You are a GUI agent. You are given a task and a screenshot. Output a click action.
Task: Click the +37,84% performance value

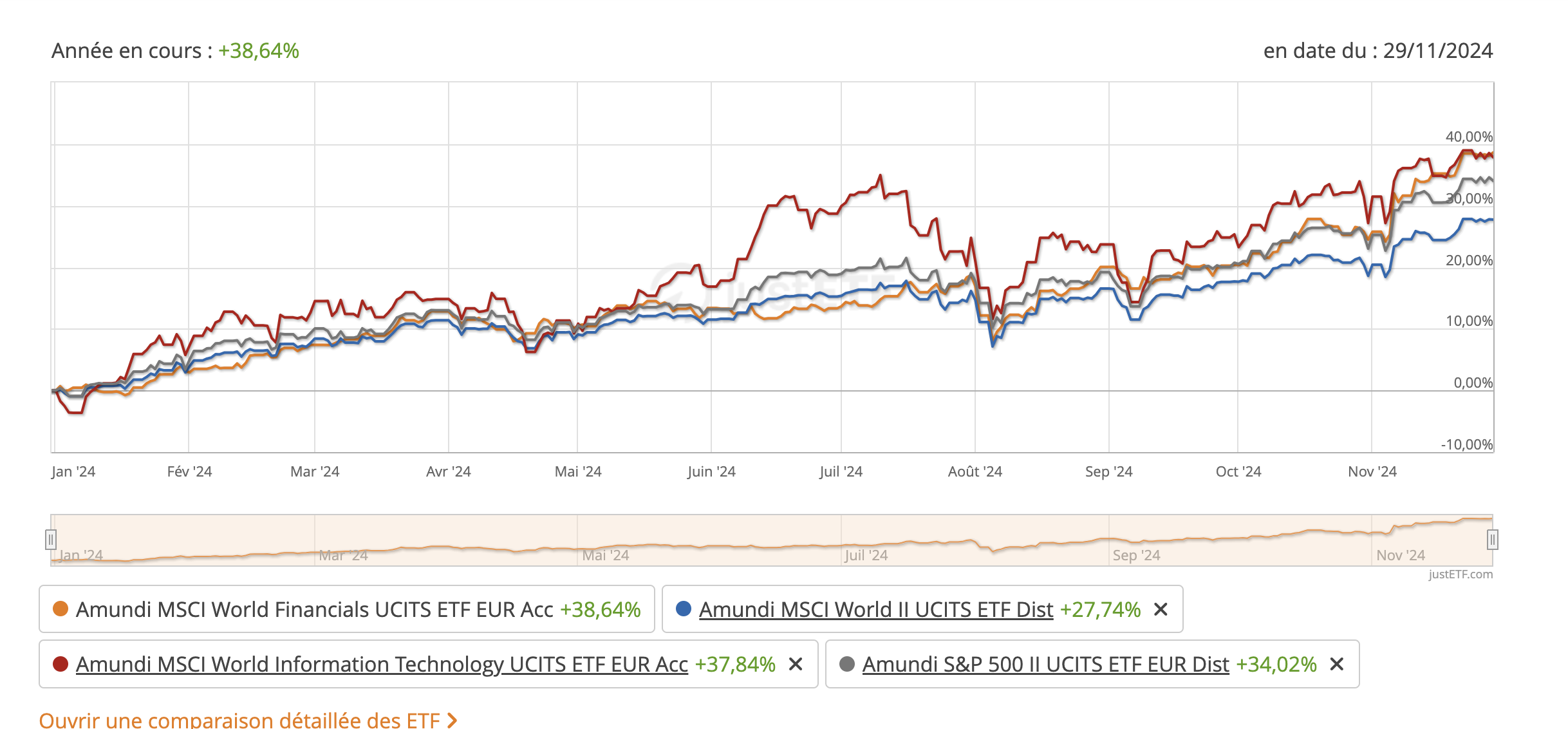[735, 664]
